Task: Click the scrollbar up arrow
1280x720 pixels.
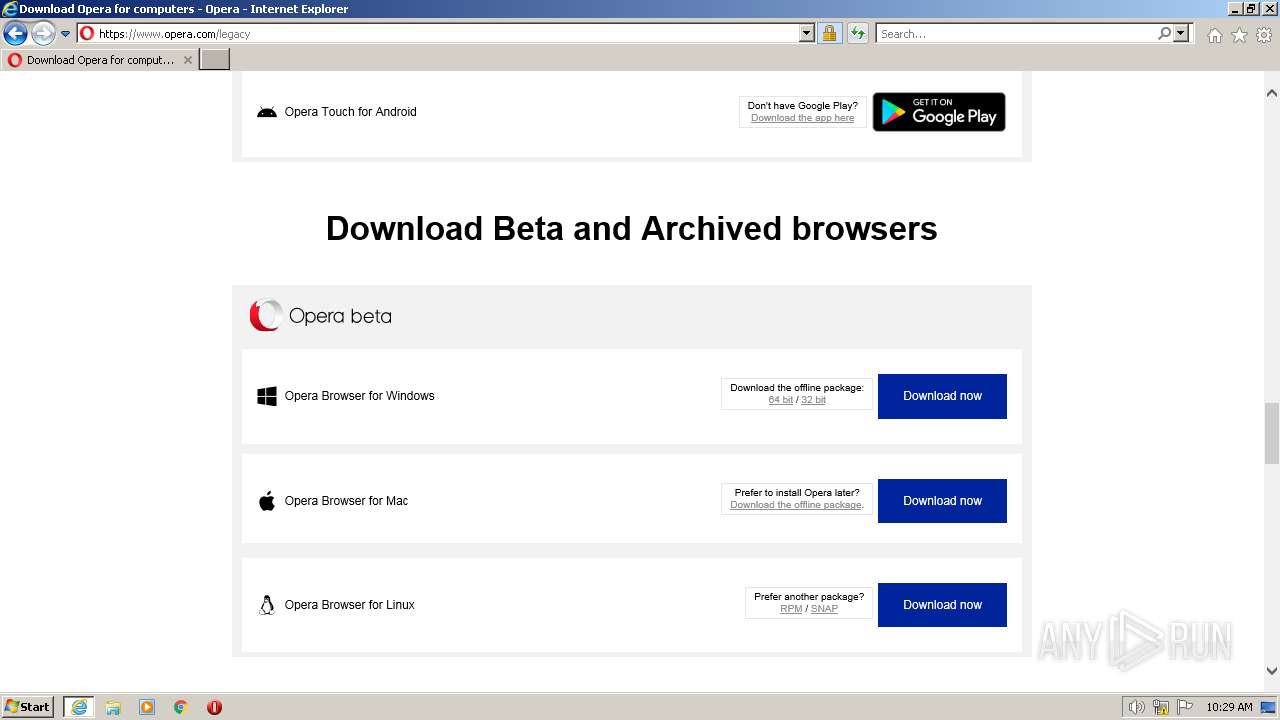Action: coord(1271,93)
